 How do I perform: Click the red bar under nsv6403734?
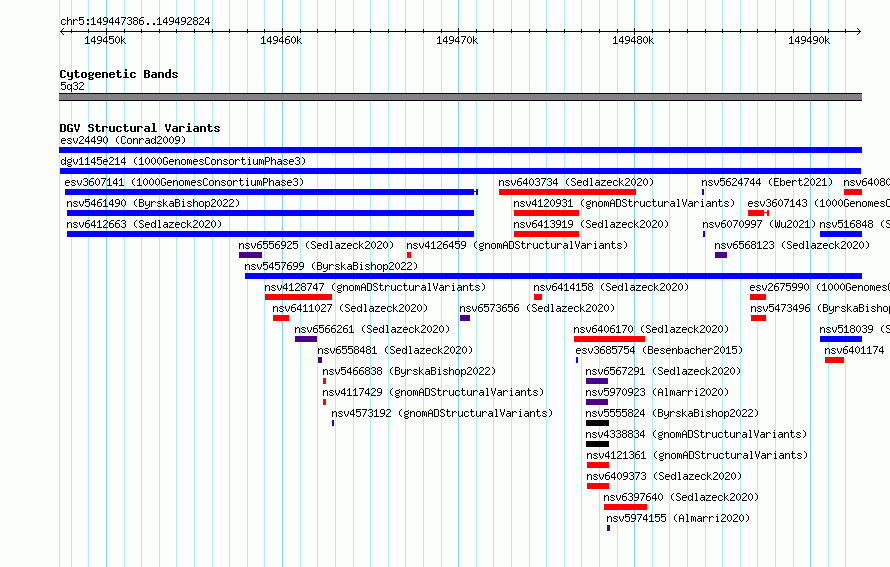[567, 192]
